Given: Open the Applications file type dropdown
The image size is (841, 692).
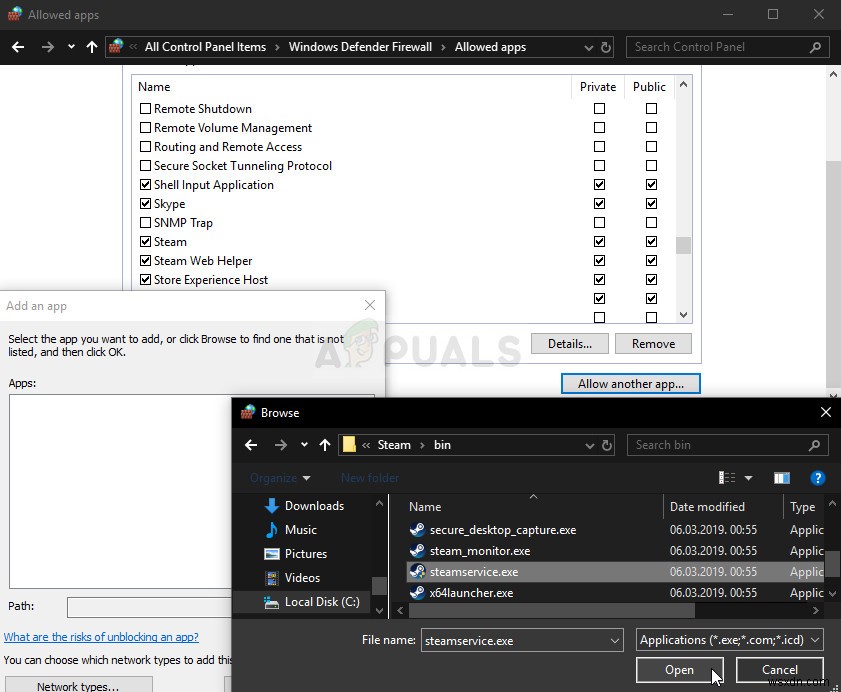Looking at the screenshot, I should 729,640.
